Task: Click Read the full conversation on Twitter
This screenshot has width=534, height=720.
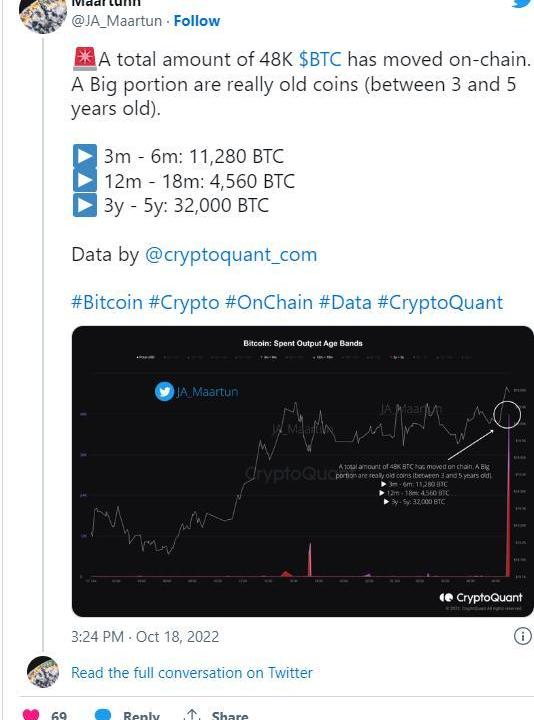Action: [191, 673]
